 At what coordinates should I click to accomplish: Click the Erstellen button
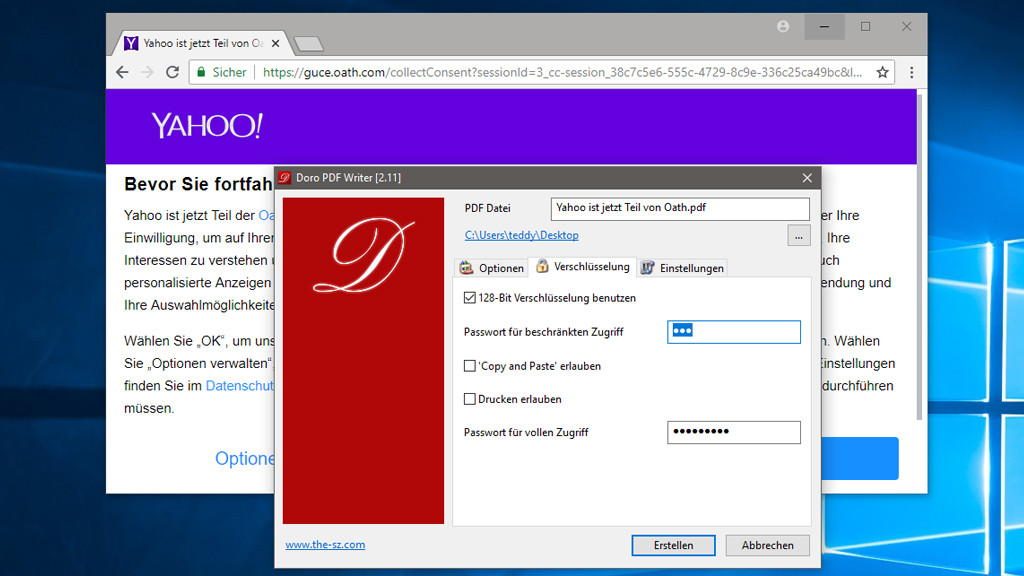click(x=673, y=545)
